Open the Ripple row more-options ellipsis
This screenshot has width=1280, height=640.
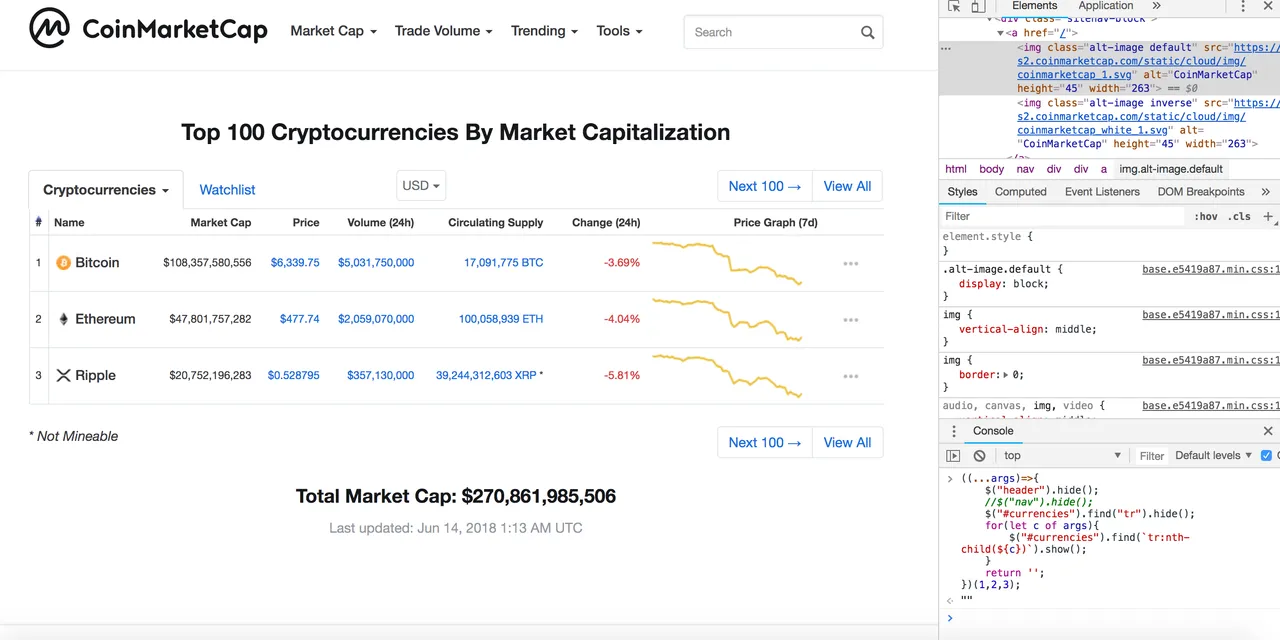pos(851,377)
